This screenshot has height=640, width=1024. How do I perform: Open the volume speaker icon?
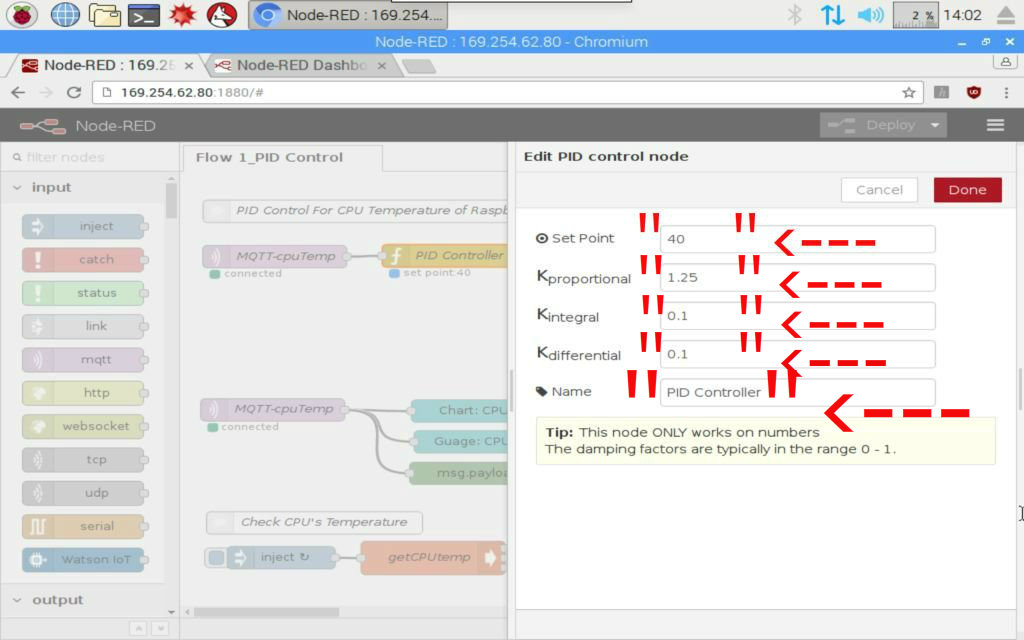(x=870, y=15)
